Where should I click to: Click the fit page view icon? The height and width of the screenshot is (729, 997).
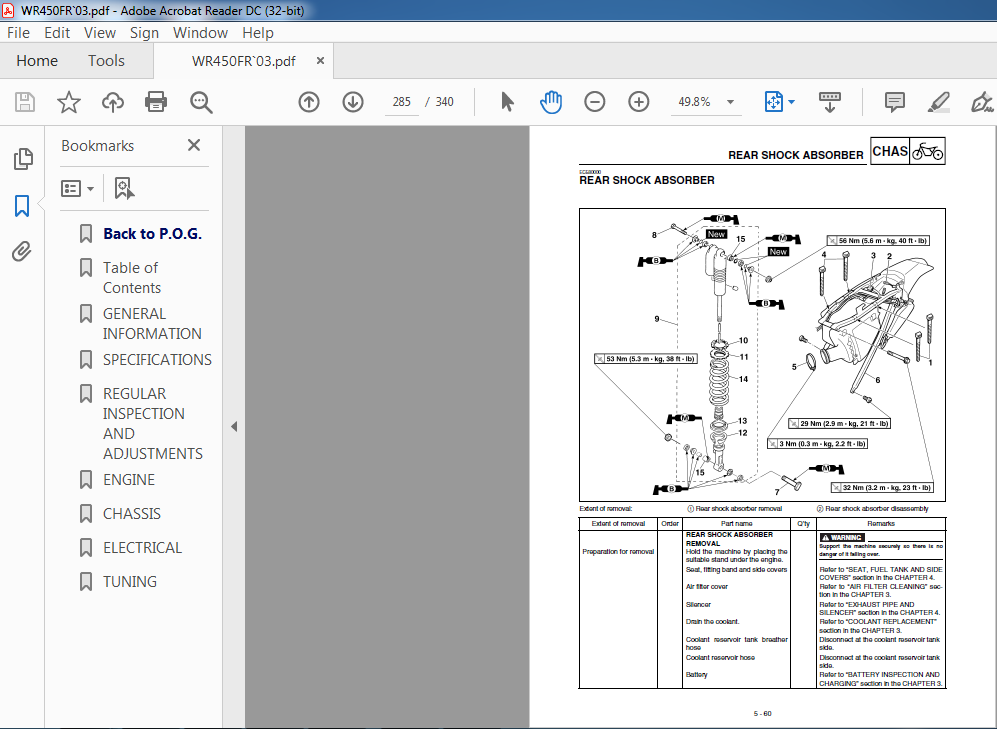point(774,102)
